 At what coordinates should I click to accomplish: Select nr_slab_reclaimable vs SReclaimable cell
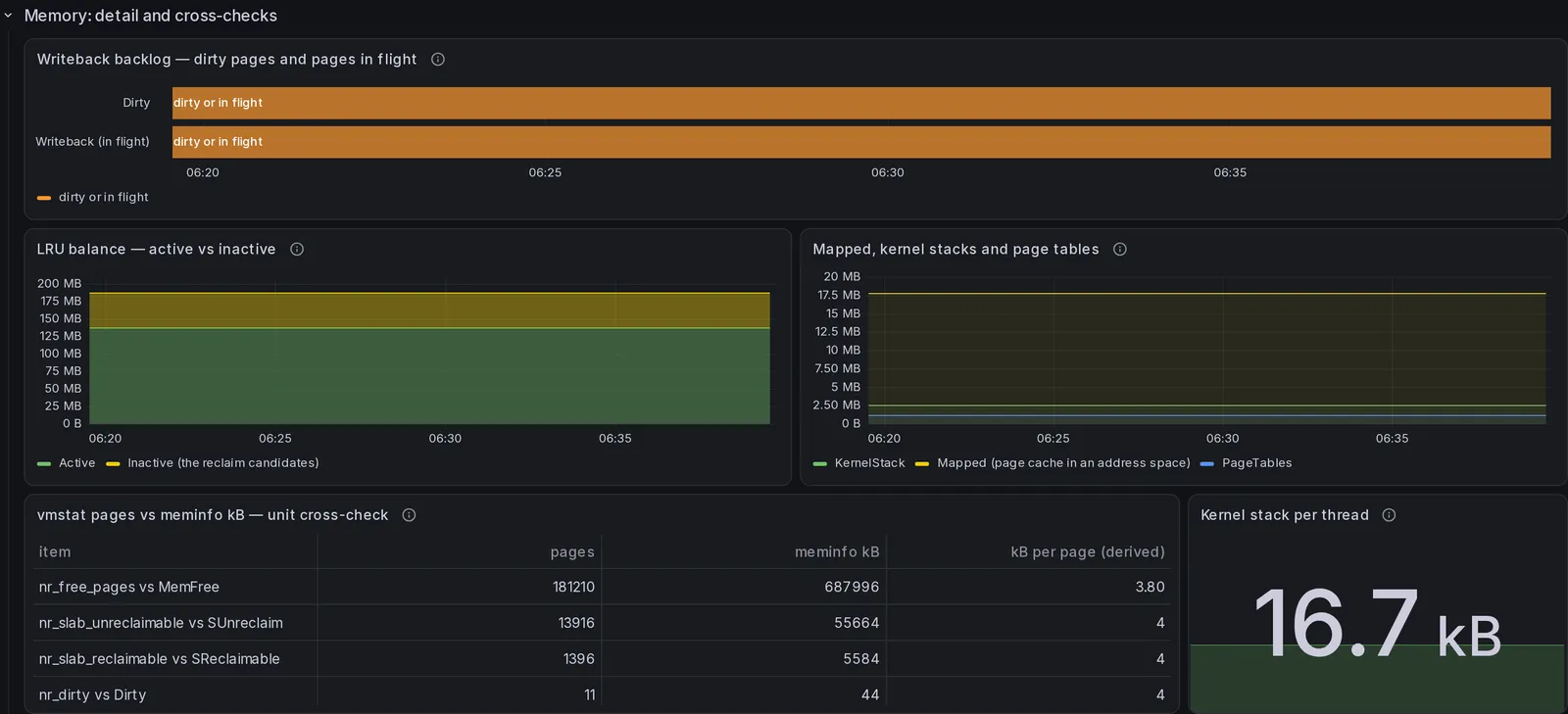[x=159, y=658]
